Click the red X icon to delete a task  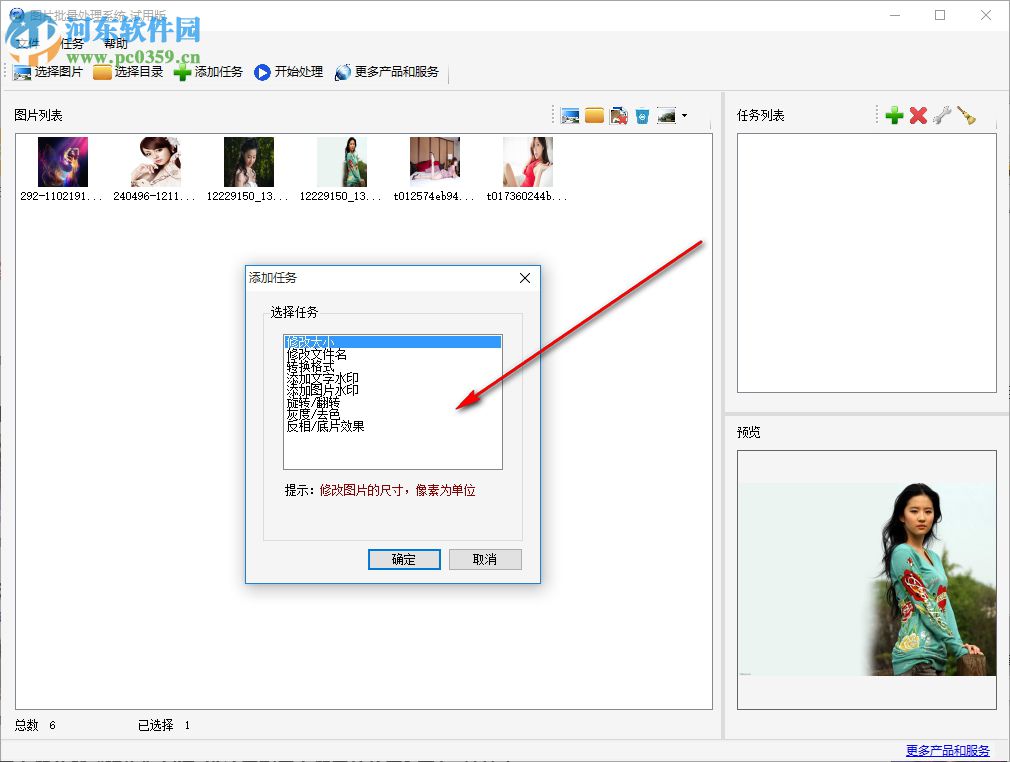coord(918,115)
